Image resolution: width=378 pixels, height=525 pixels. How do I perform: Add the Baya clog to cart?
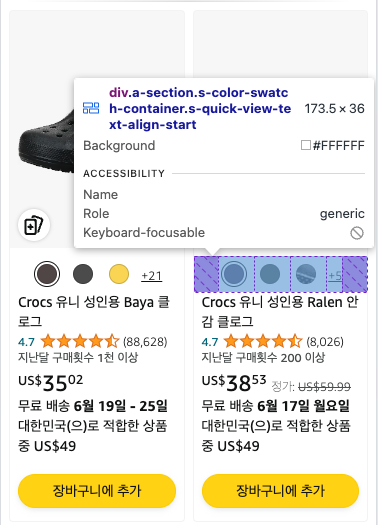pos(97,491)
